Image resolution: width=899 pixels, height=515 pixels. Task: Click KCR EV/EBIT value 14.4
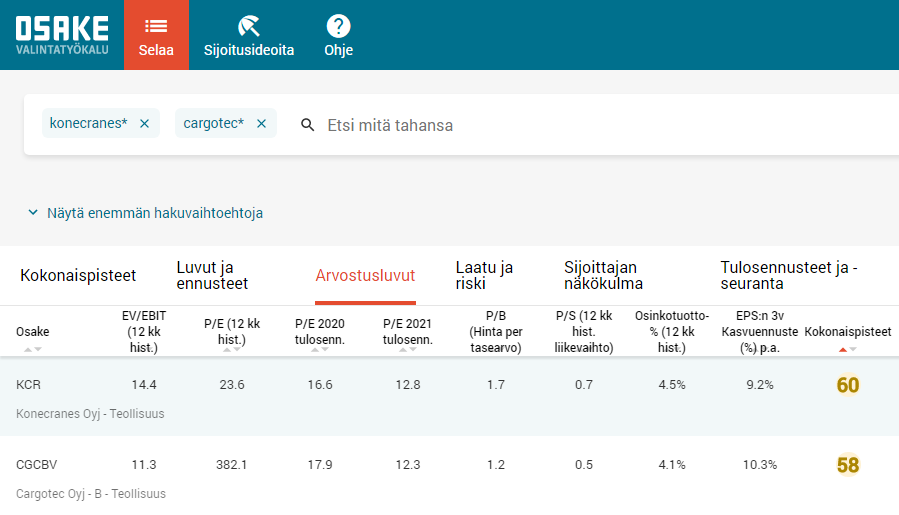pos(144,385)
